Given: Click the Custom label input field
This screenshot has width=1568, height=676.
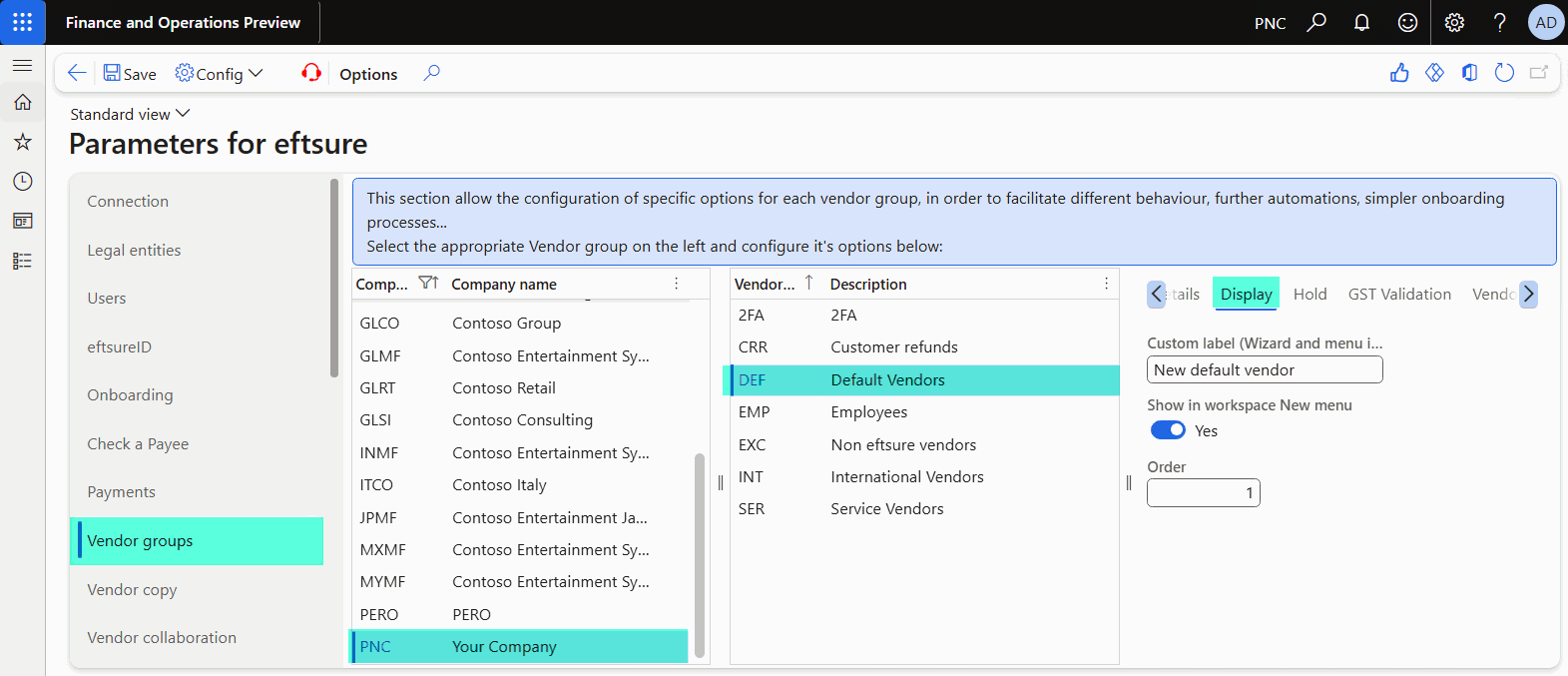Looking at the screenshot, I should [x=1265, y=369].
